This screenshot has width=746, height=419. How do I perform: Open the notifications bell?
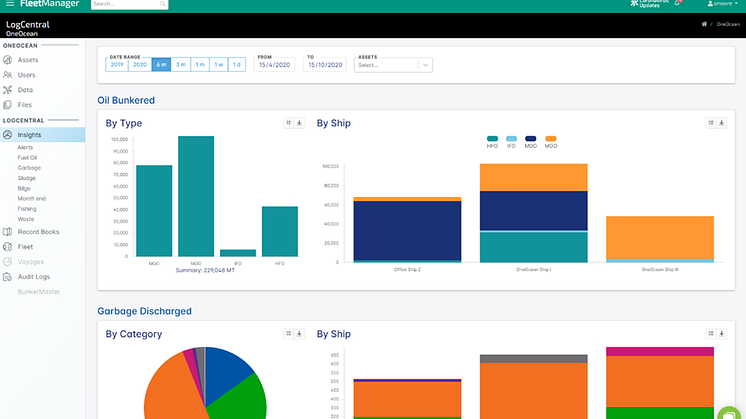(x=677, y=3)
